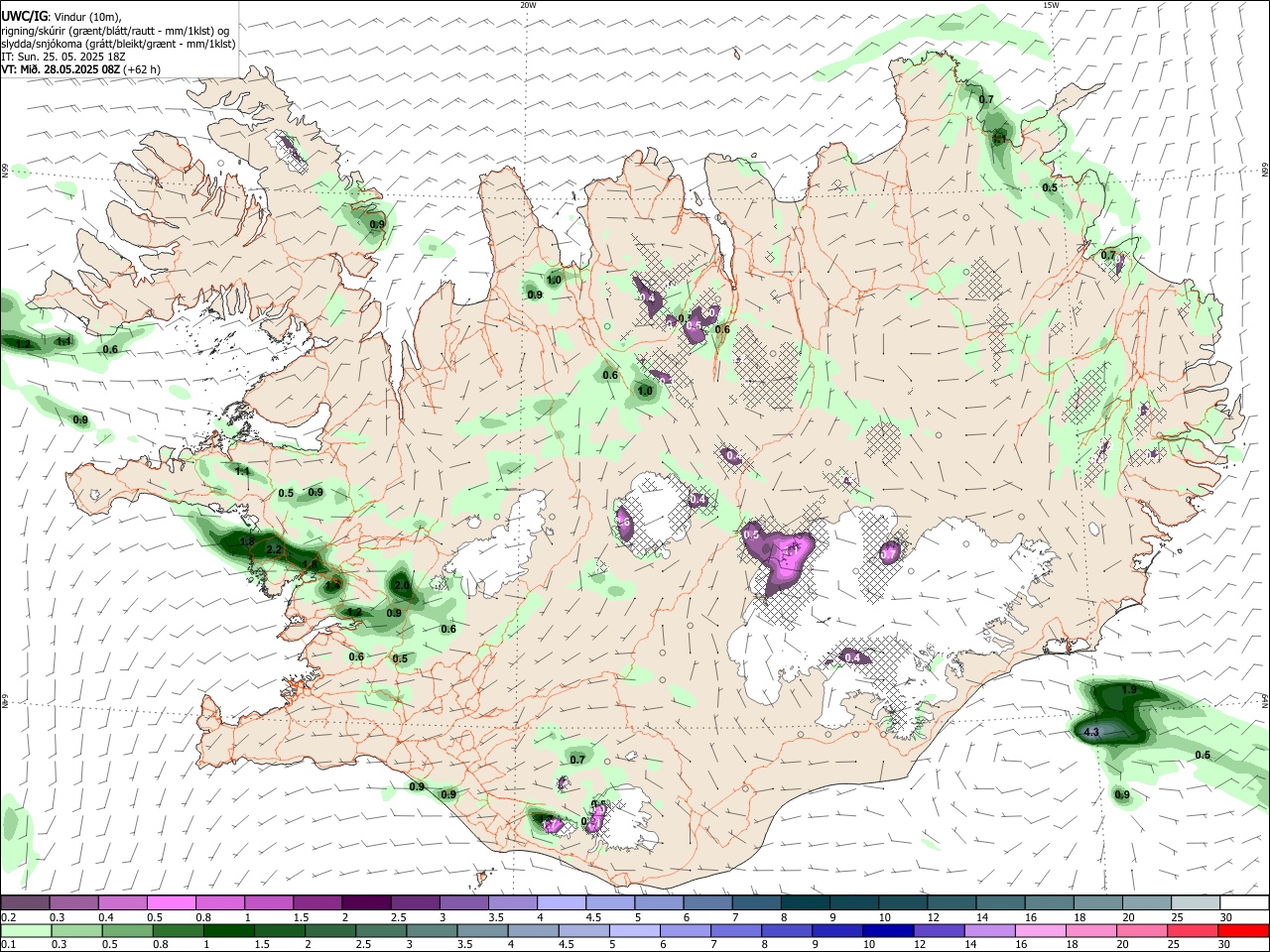Image resolution: width=1270 pixels, height=952 pixels.
Task: Click the "2.2" rain value on the map
Action: (274, 549)
